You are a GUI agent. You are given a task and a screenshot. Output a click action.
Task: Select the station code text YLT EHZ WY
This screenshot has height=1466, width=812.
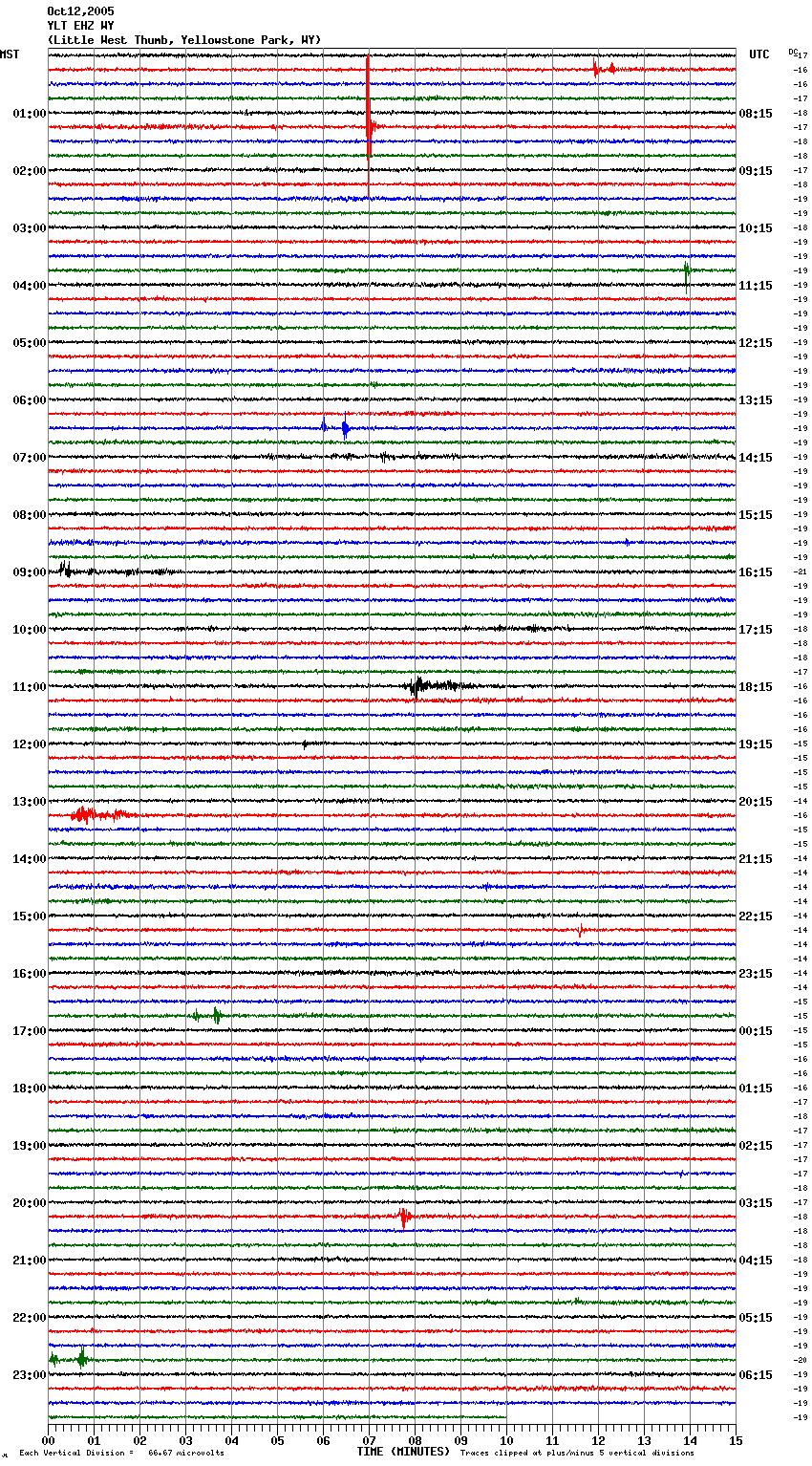[x=80, y=26]
